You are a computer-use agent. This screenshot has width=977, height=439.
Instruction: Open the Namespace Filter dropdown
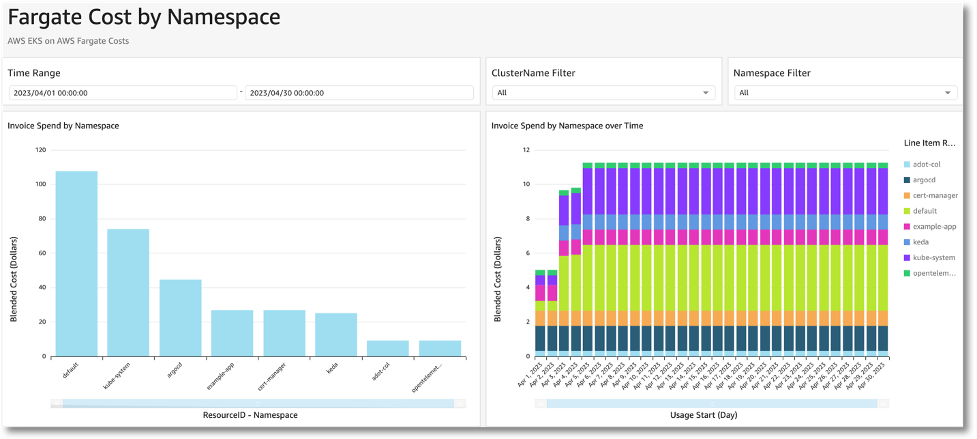pyautogui.click(x=846, y=93)
